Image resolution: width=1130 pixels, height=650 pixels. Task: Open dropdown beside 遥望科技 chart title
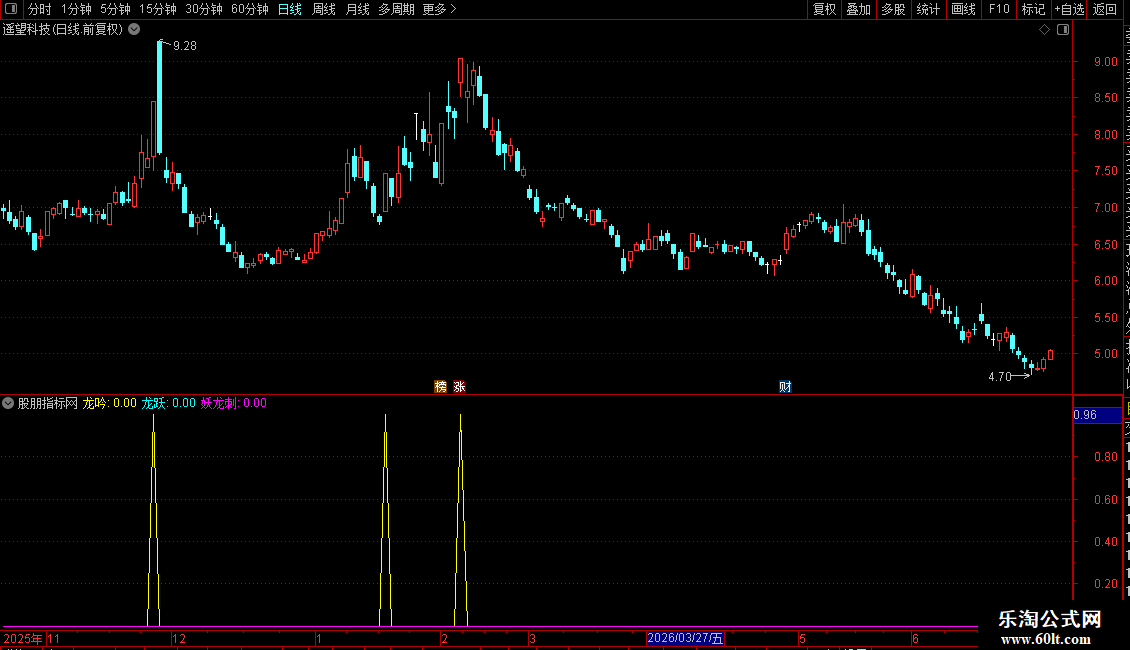pyautogui.click(x=134, y=29)
